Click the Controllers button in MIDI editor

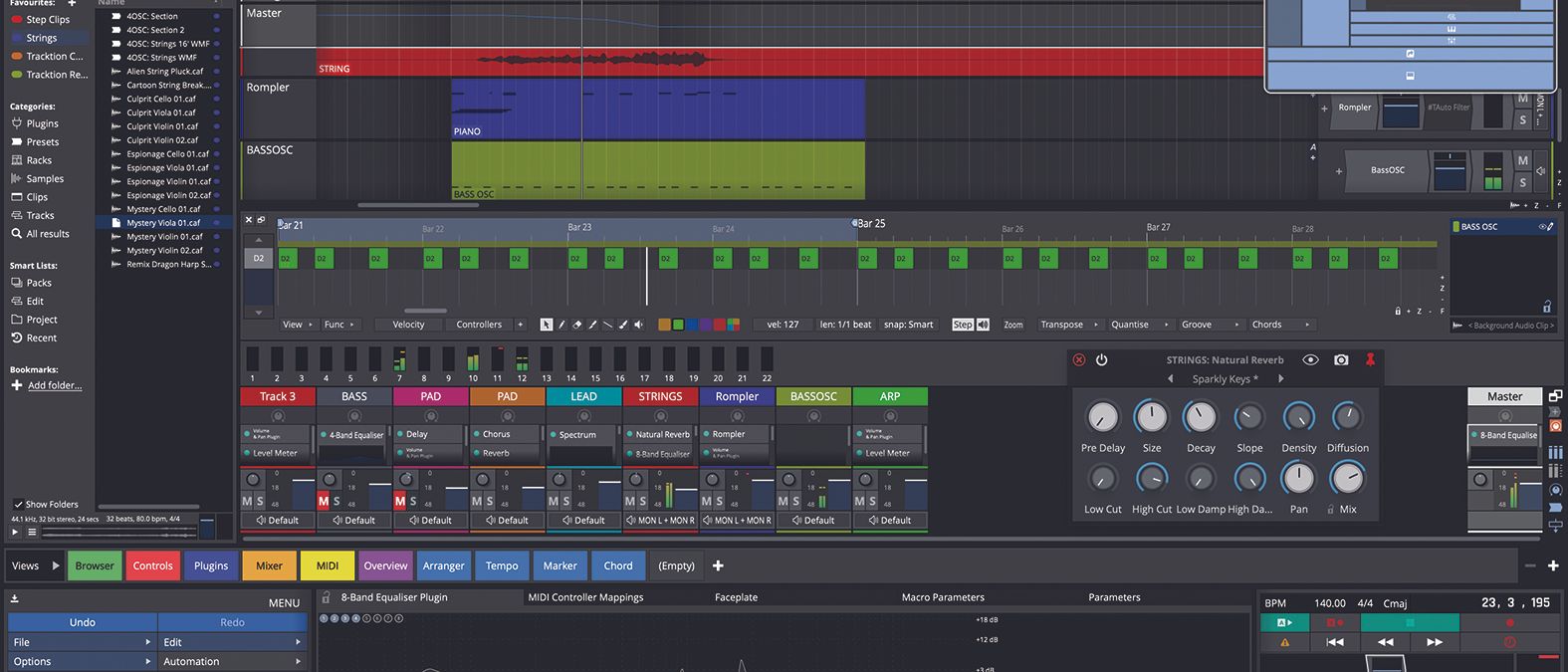tap(479, 325)
